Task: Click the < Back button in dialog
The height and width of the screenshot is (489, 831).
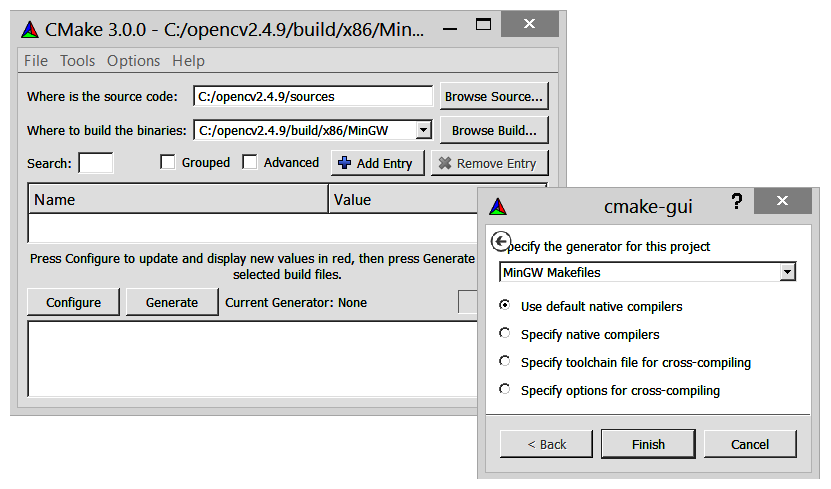Action: tap(546, 444)
